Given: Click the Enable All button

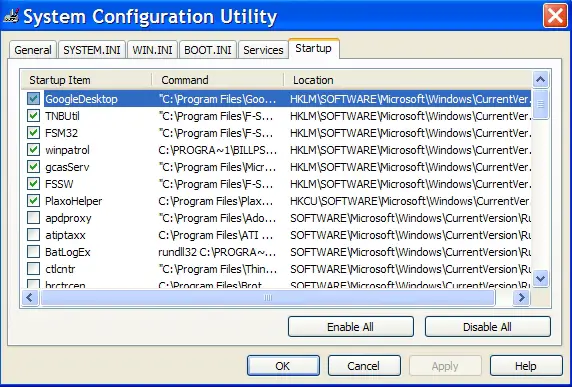Looking at the screenshot, I should [350, 327].
